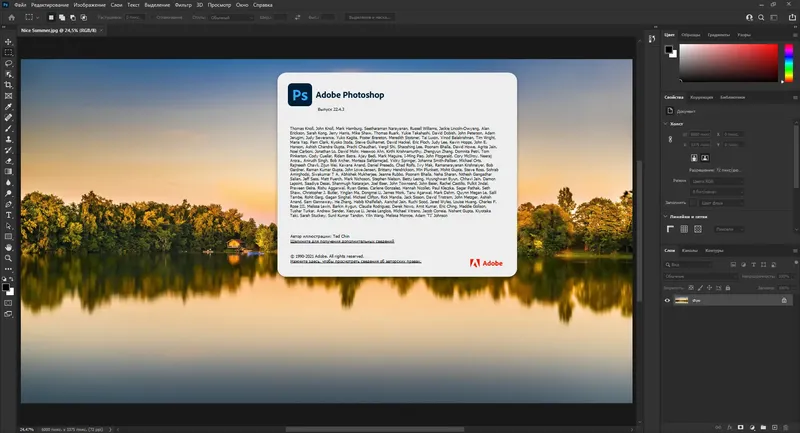Open the Edit Toolbar three-dots button
Viewport: 800px width, 433px height.
click(x=8, y=269)
